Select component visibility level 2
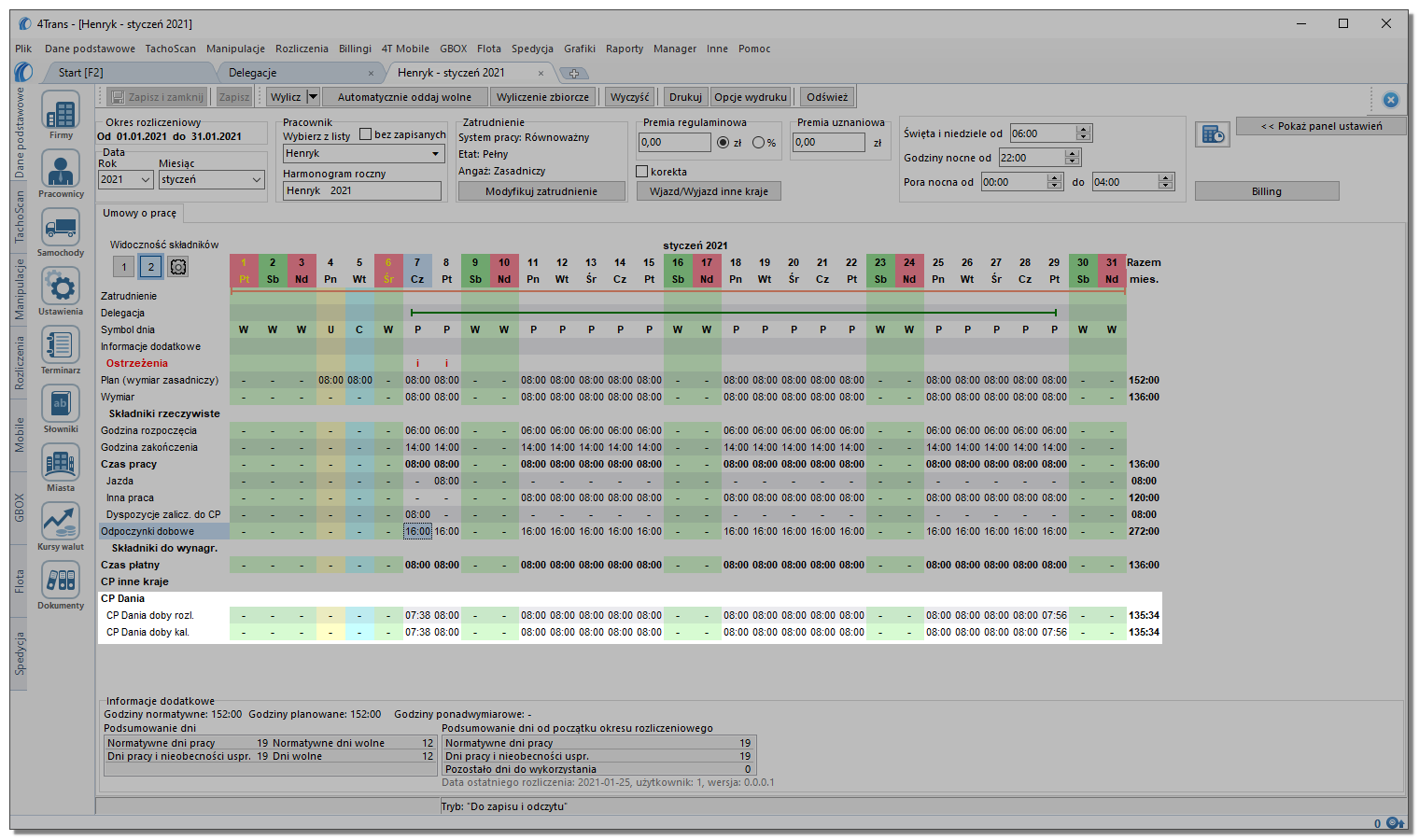 (151, 267)
